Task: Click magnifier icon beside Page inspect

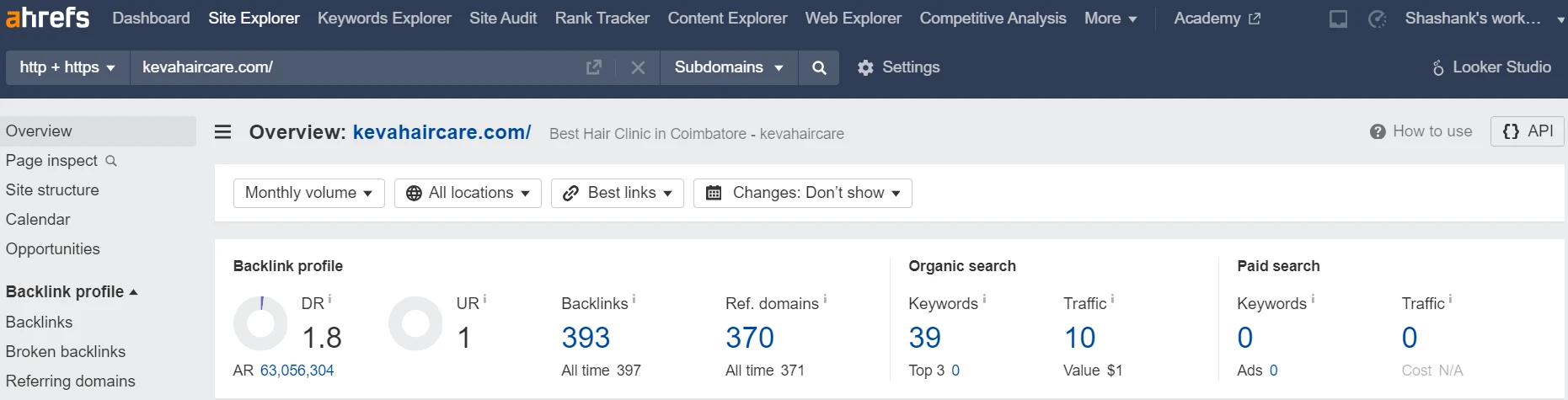Action: [110, 161]
